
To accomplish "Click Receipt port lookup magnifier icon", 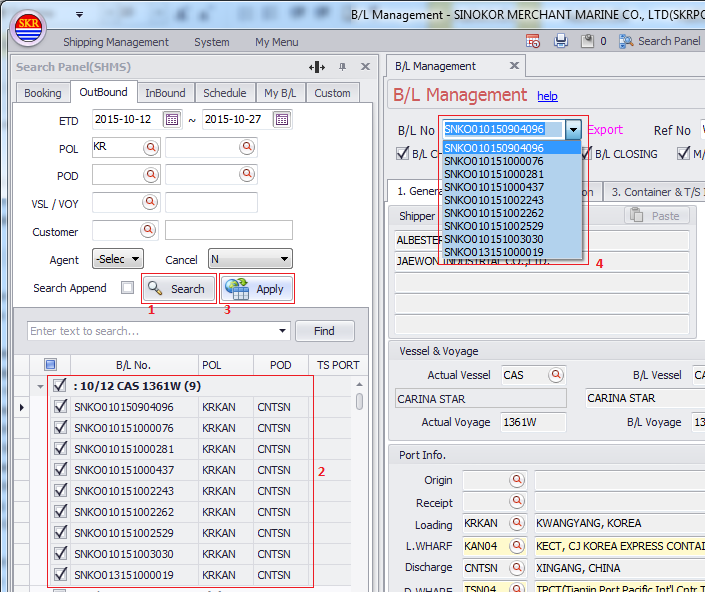I will [x=517, y=500].
